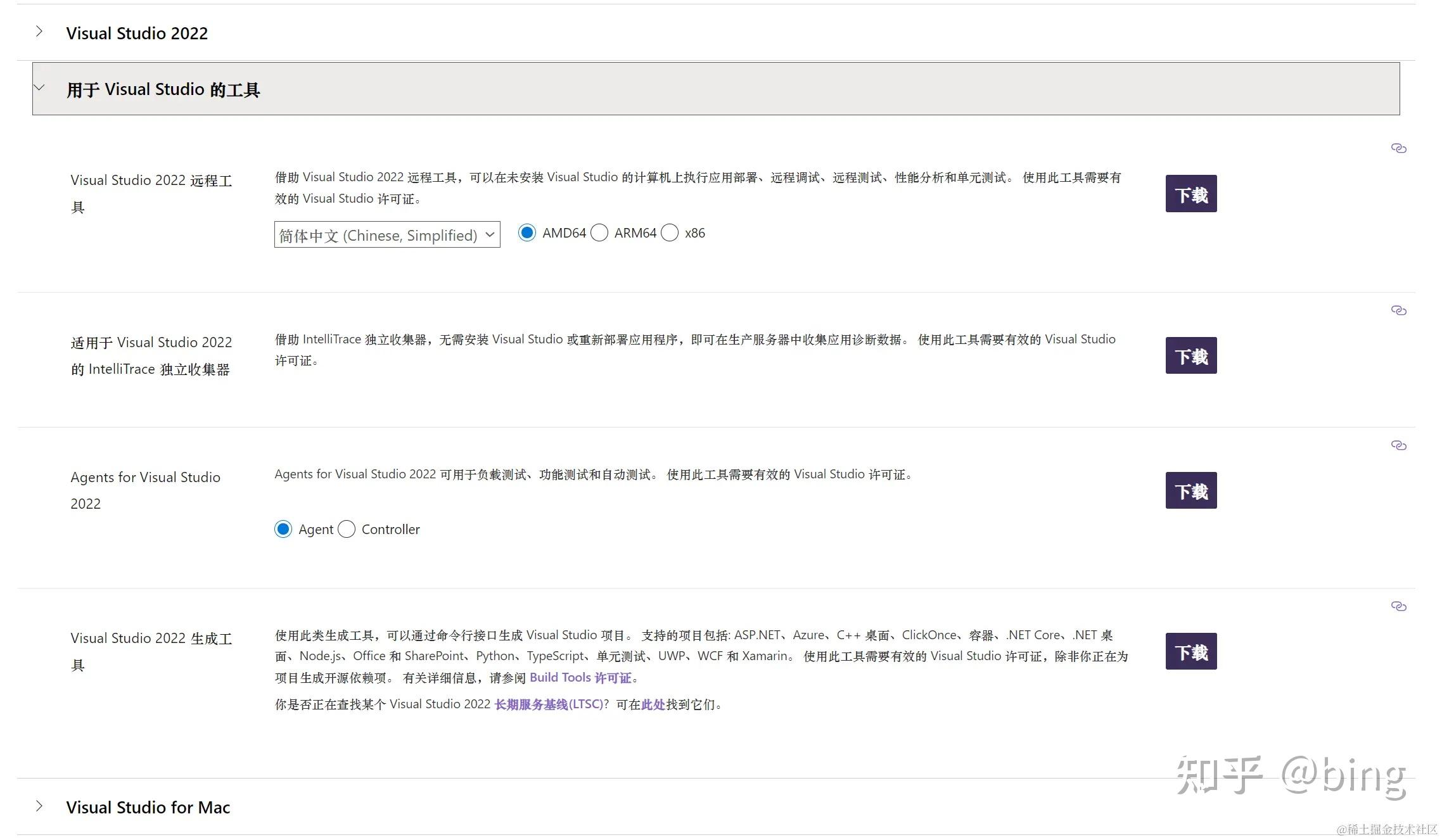Screen dimensions: 1442x840
Task: Copy link icon for Visual Studio 2022 生成工具
Action: pos(1398,606)
